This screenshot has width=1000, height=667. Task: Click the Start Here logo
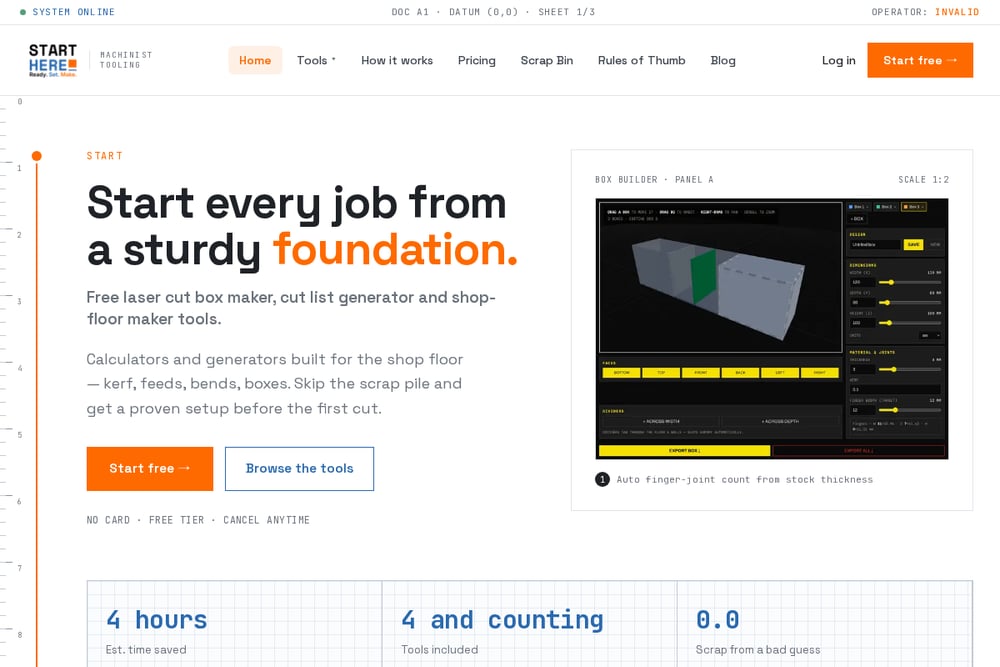pyautogui.click(x=53, y=61)
